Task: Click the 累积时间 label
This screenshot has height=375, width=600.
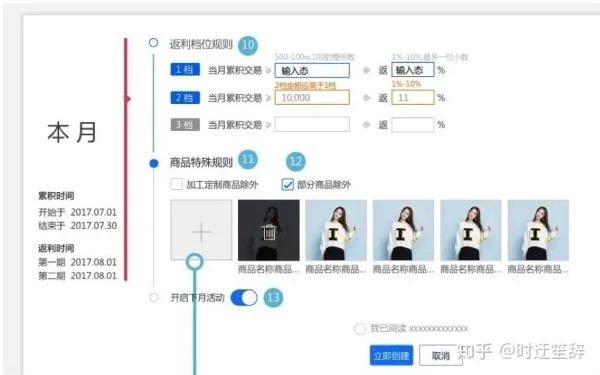Action: (56, 196)
